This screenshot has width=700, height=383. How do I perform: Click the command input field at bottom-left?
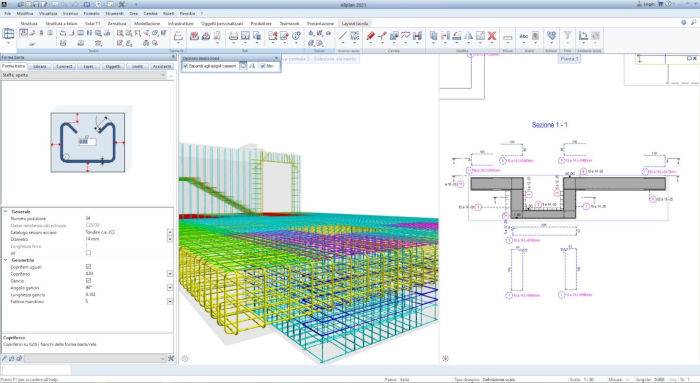(x=36, y=370)
